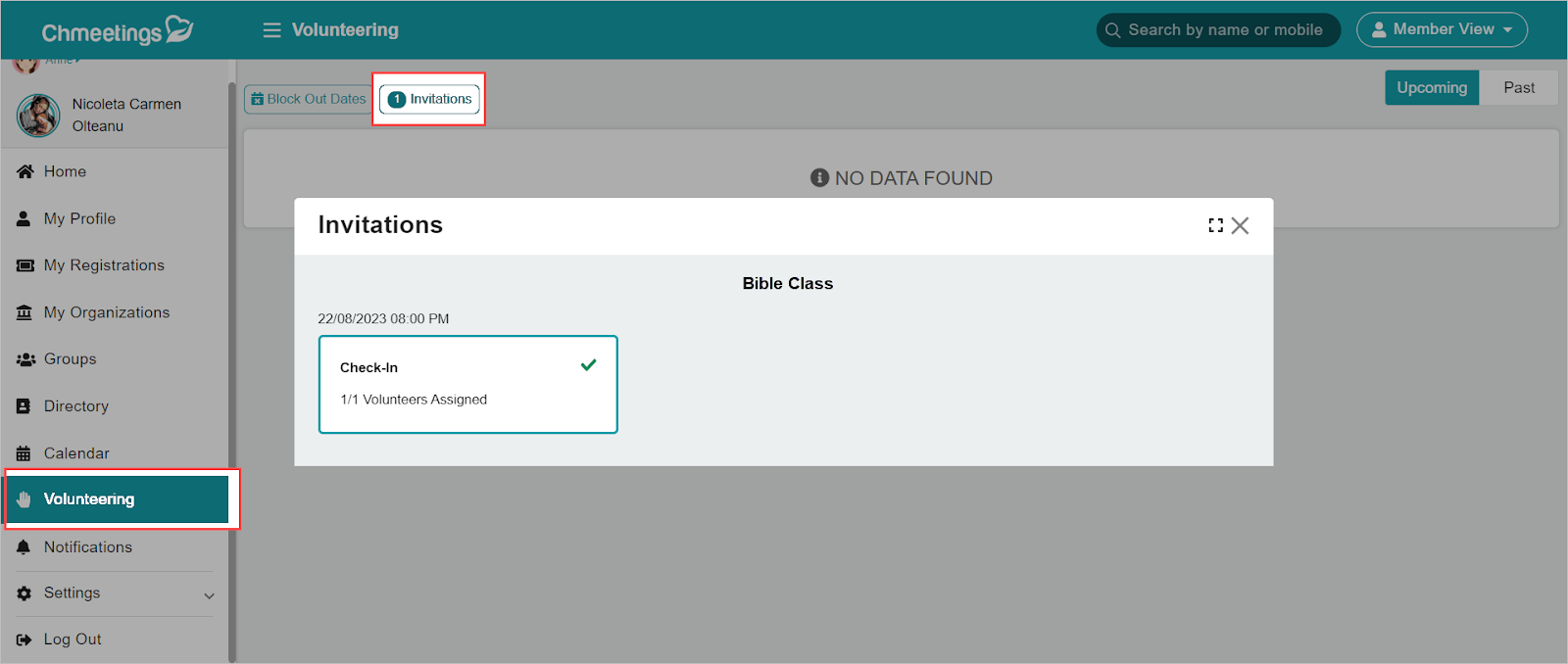Close the Invitations dialog
Screen dimensions: 1568x664
pos(1240,225)
